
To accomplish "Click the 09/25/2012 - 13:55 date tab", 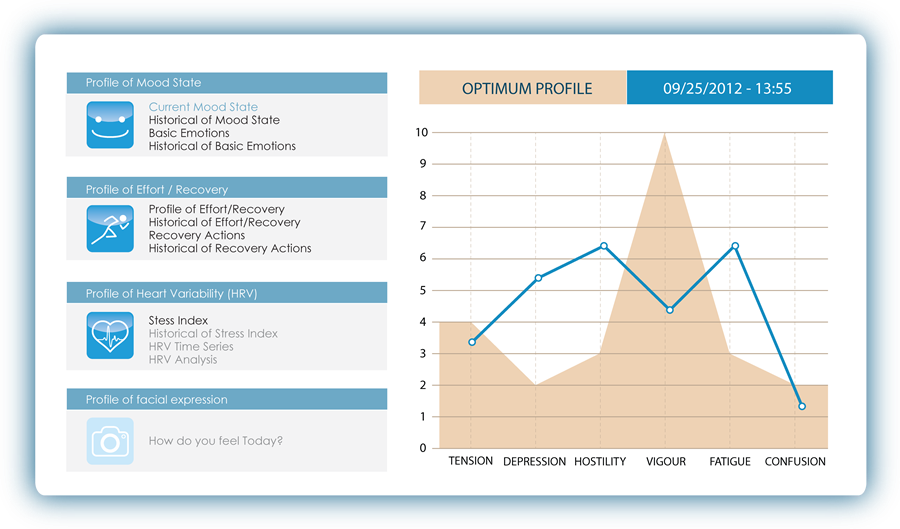I will click(727, 88).
